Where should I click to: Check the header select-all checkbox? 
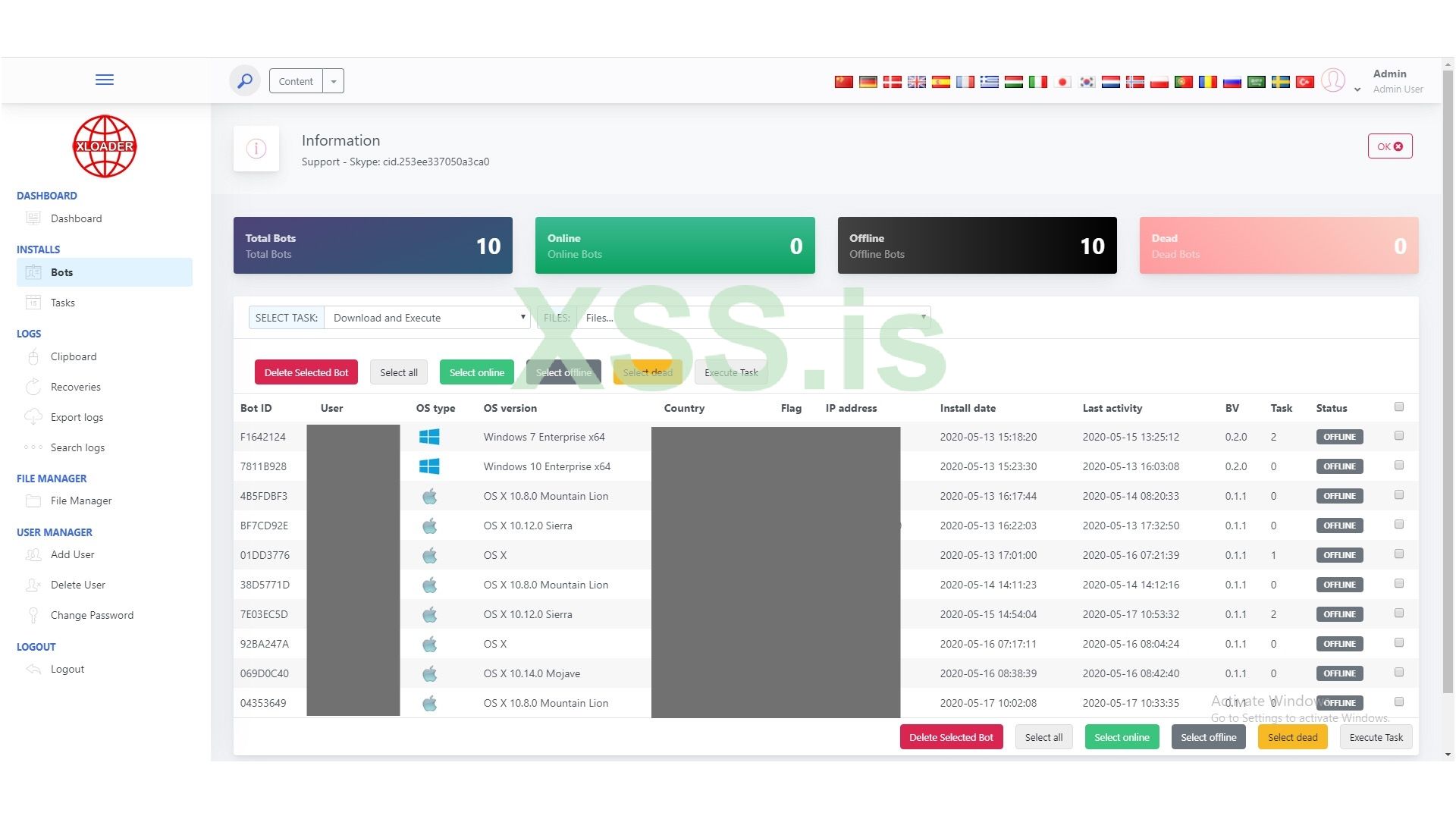point(1399,407)
